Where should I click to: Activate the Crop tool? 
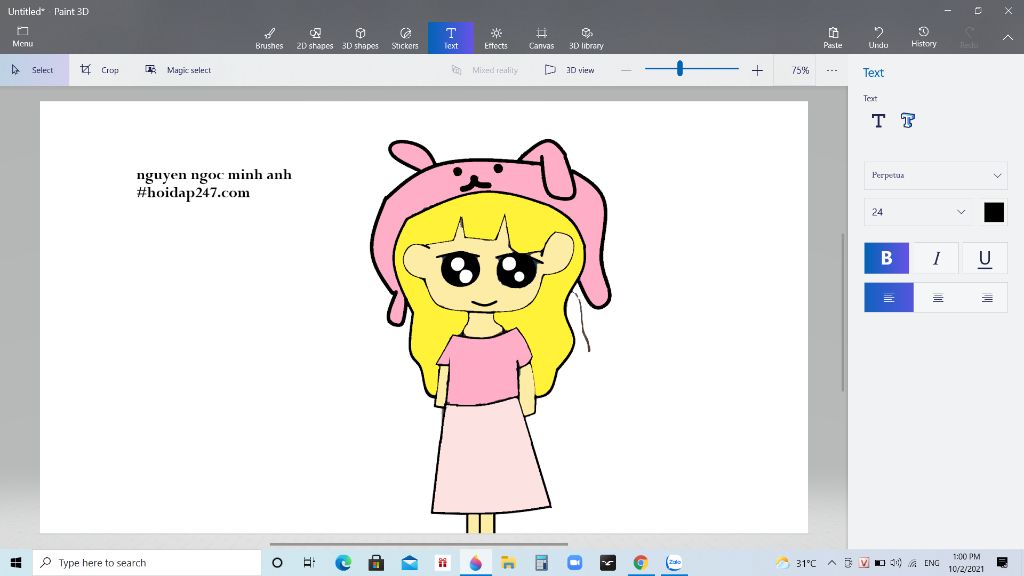coord(99,70)
